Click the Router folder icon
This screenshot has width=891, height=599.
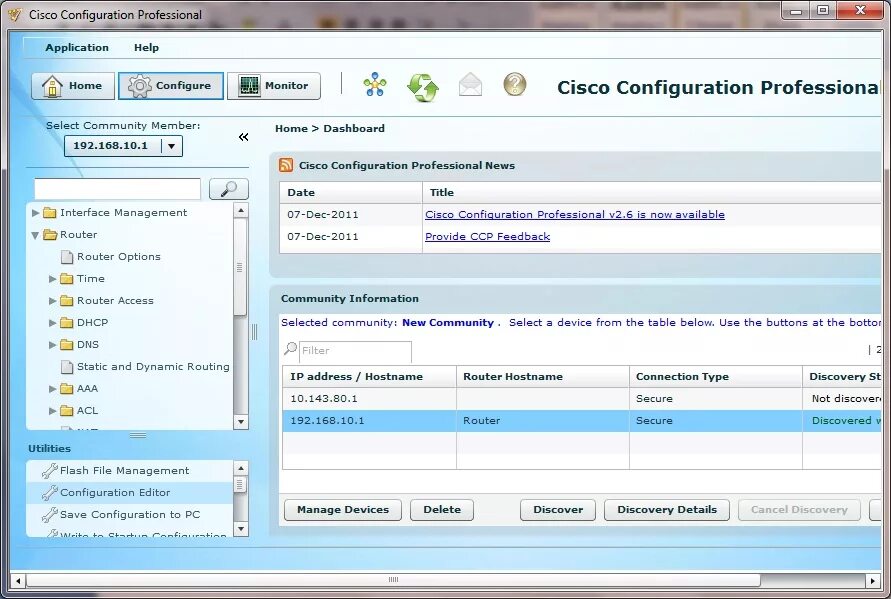pyautogui.click(x=50, y=235)
